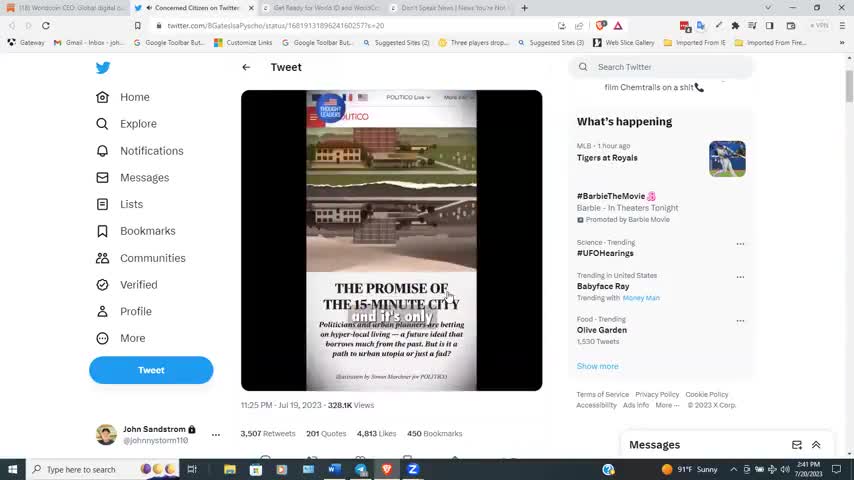Click John Sandstrom profile avatar
This screenshot has height=480, width=854.
point(106,435)
